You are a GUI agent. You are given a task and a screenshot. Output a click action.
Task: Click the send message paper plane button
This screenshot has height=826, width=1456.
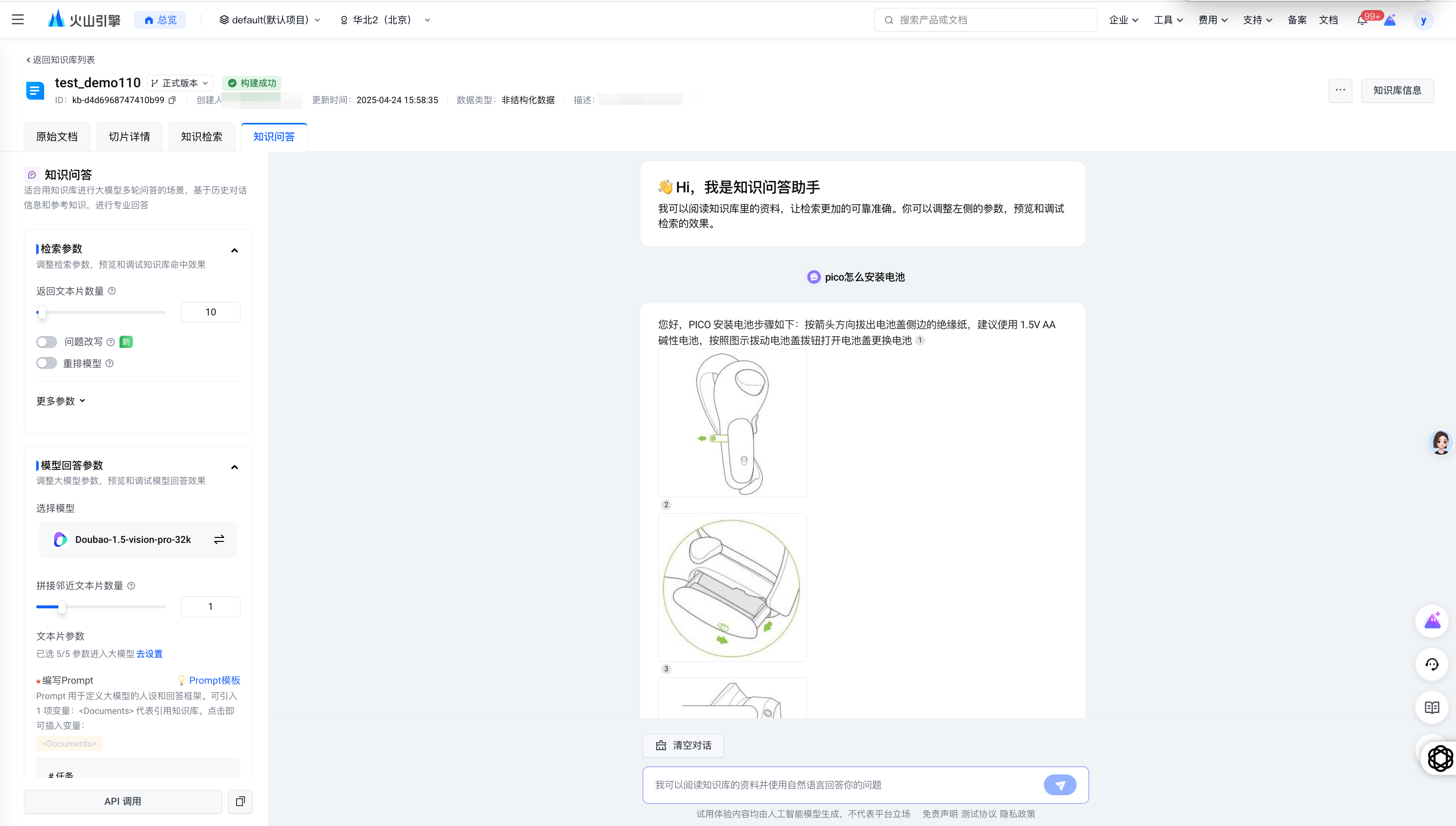click(1059, 785)
